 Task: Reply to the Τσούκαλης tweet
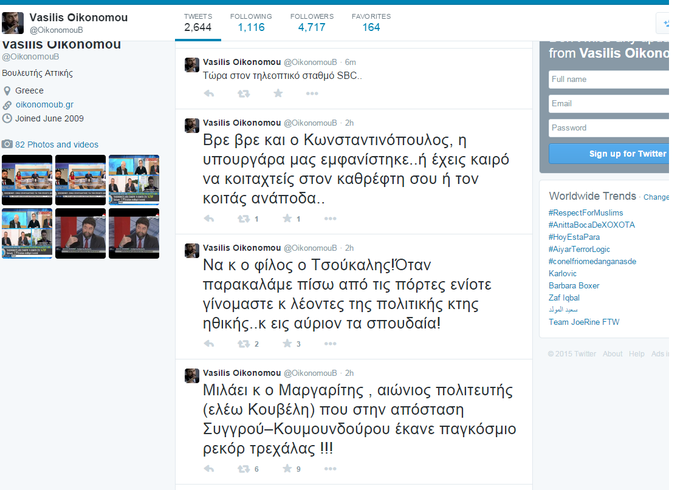[208, 344]
